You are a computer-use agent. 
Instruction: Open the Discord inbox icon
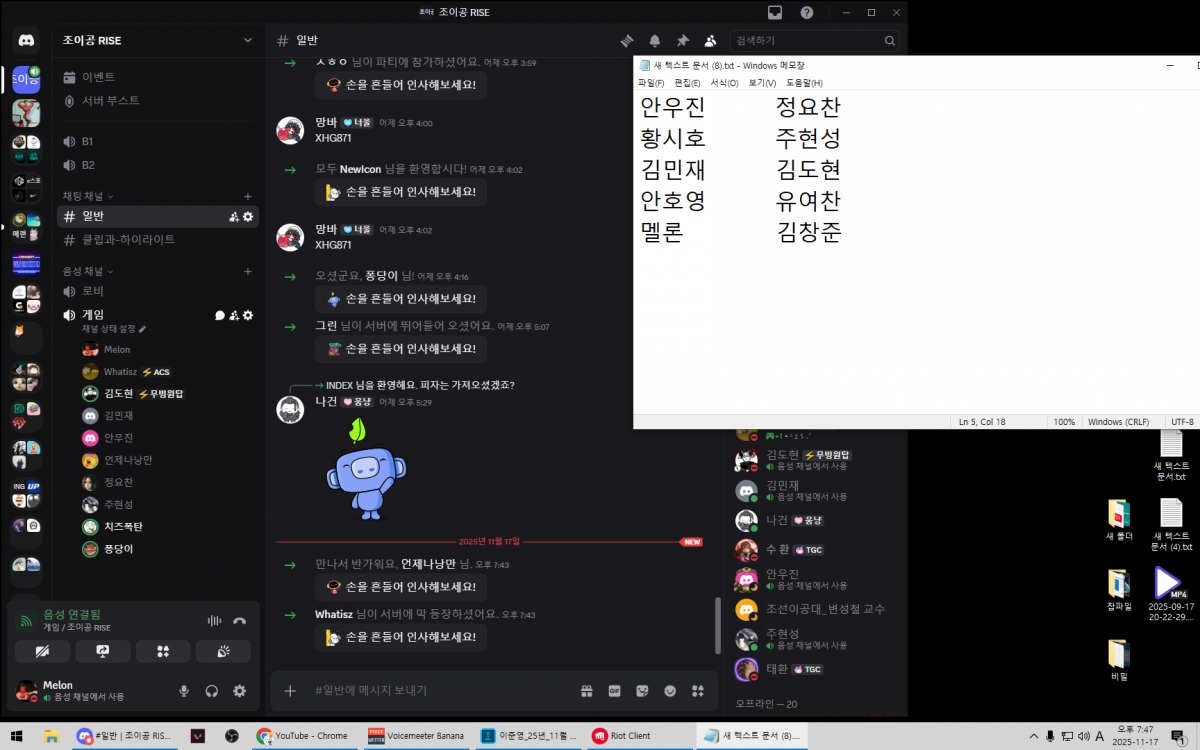click(774, 12)
